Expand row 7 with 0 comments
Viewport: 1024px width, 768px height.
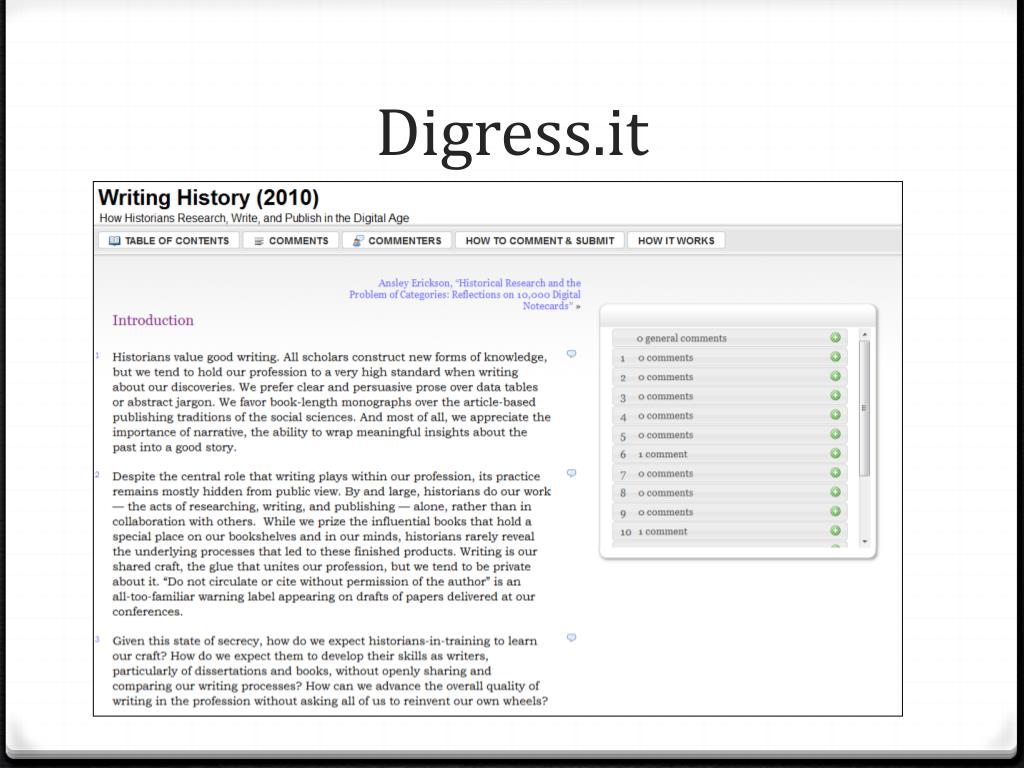click(x=729, y=473)
